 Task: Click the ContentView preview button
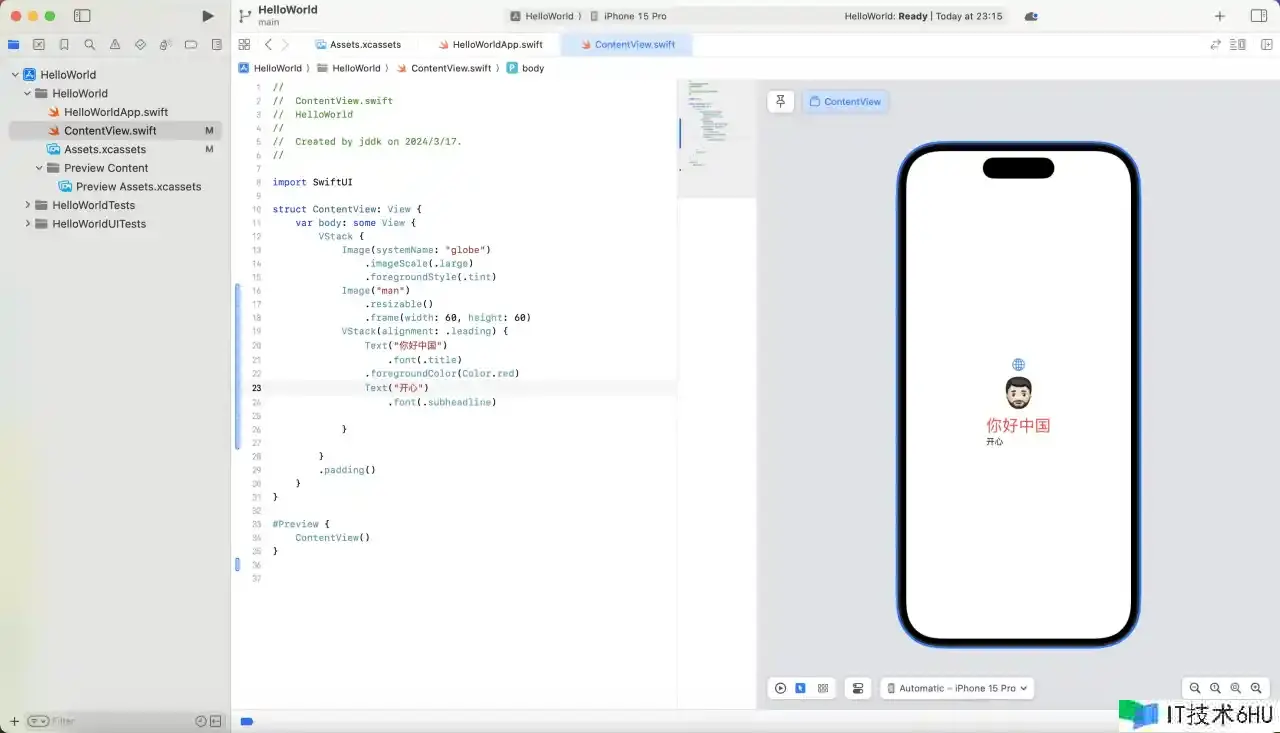(x=845, y=101)
